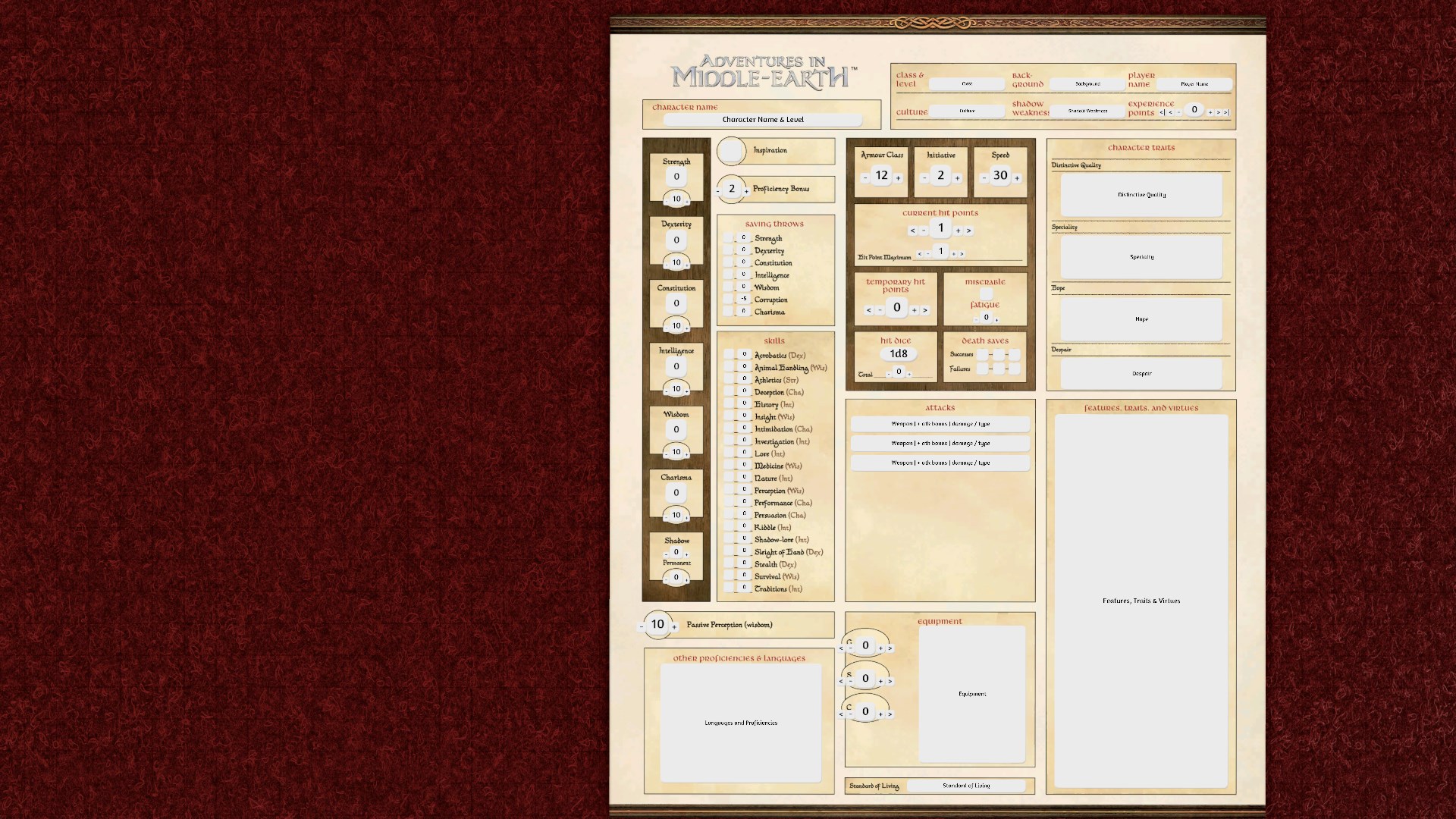Click the first Weapon attack entry field
The image size is (1456, 819).
pos(940,424)
